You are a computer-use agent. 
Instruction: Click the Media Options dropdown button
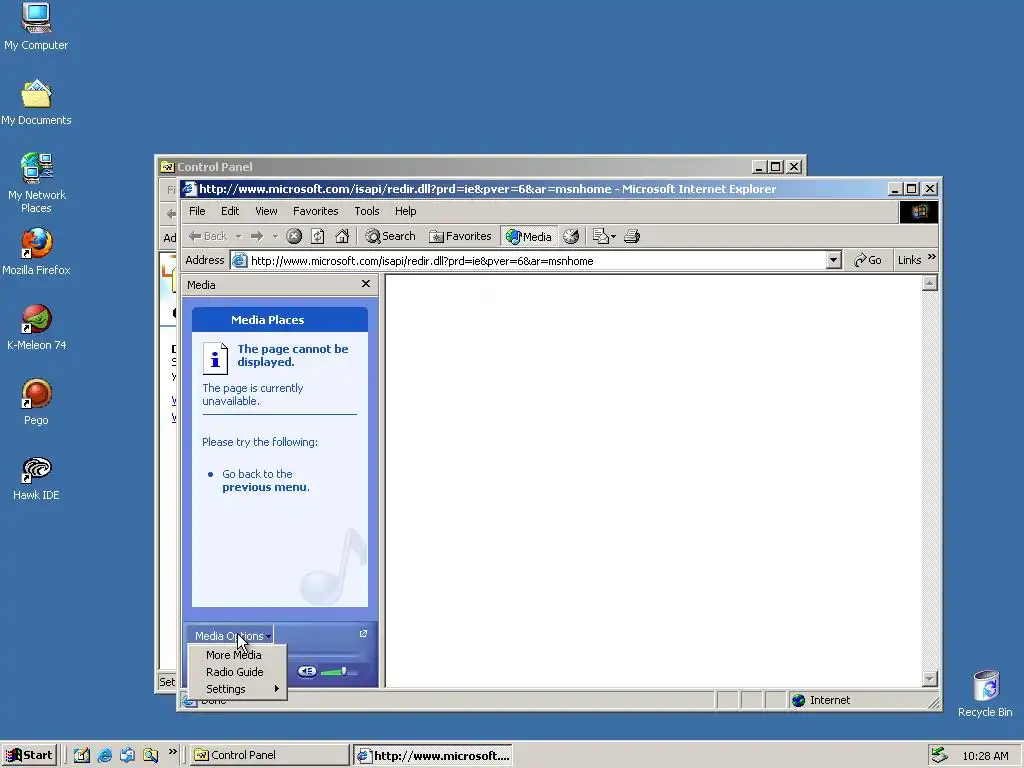(x=232, y=635)
